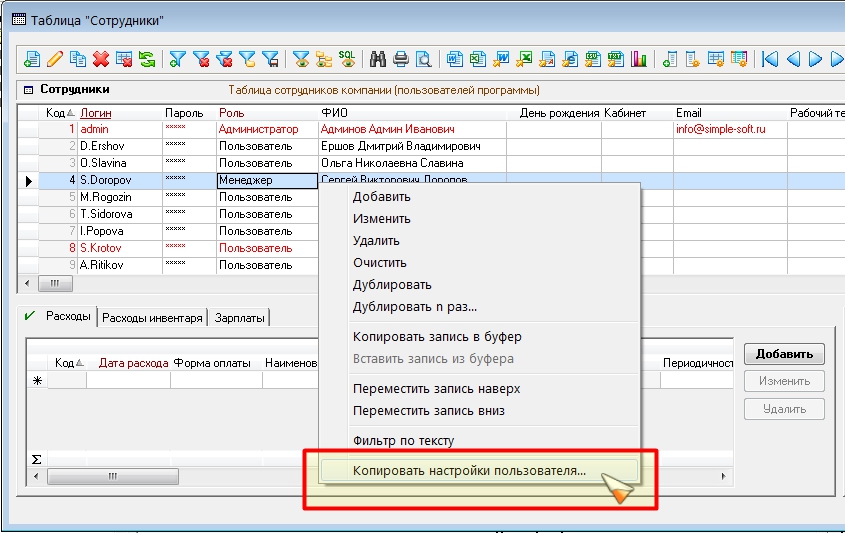Screen dimensions: 845x533
Task: Jump to first record navigation arrow
Action: click(770, 59)
